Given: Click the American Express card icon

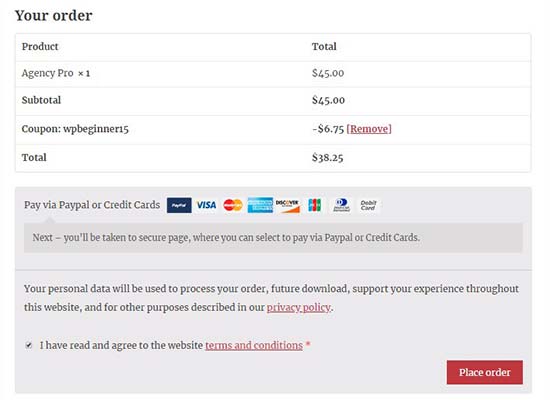Looking at the screenshot, I should 260,205.
